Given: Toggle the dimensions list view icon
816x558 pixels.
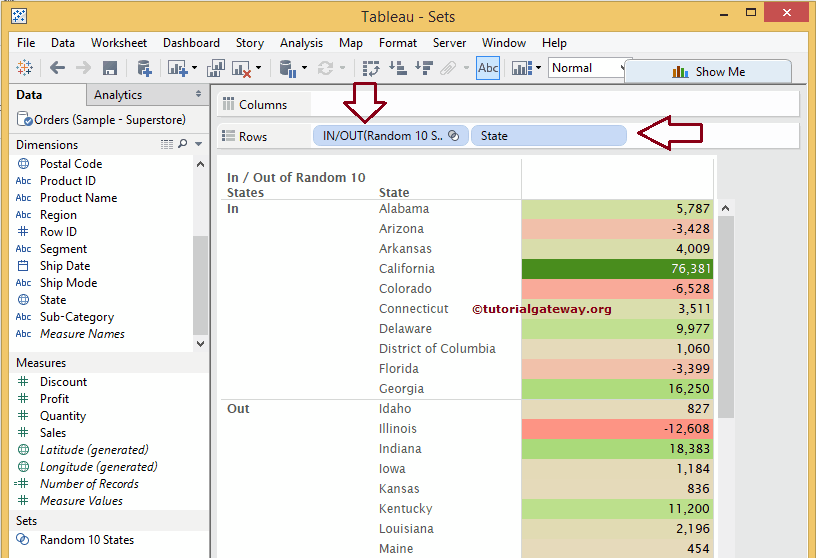Looking at the screenshot, I should (x=167, y=145).
